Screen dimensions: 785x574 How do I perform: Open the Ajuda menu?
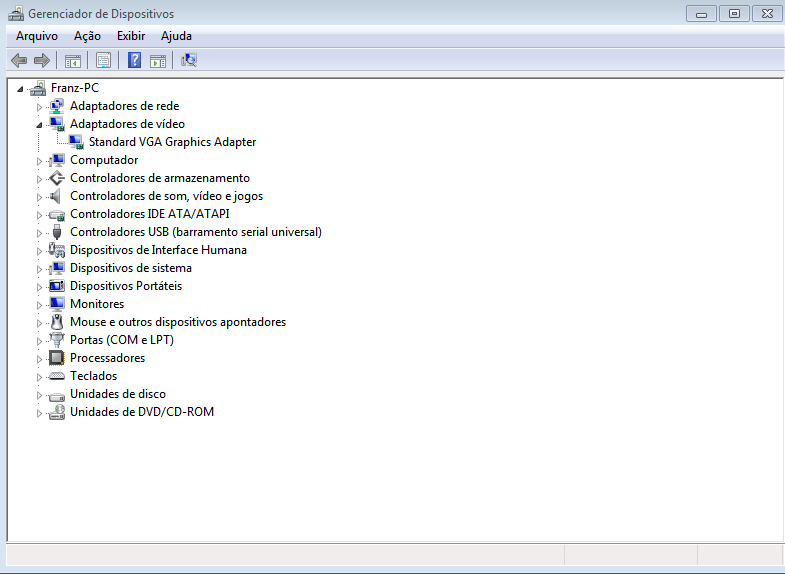pyautogui.click(x=176, y=36)
